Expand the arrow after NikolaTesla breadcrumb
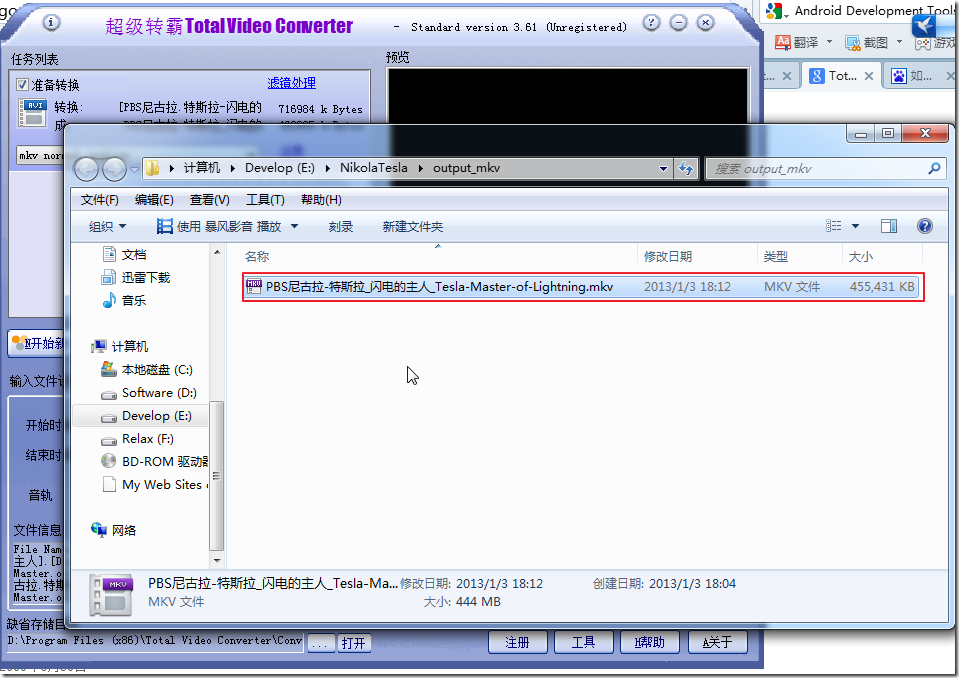Viewport: 959px width, 678px height. (421, 168)
